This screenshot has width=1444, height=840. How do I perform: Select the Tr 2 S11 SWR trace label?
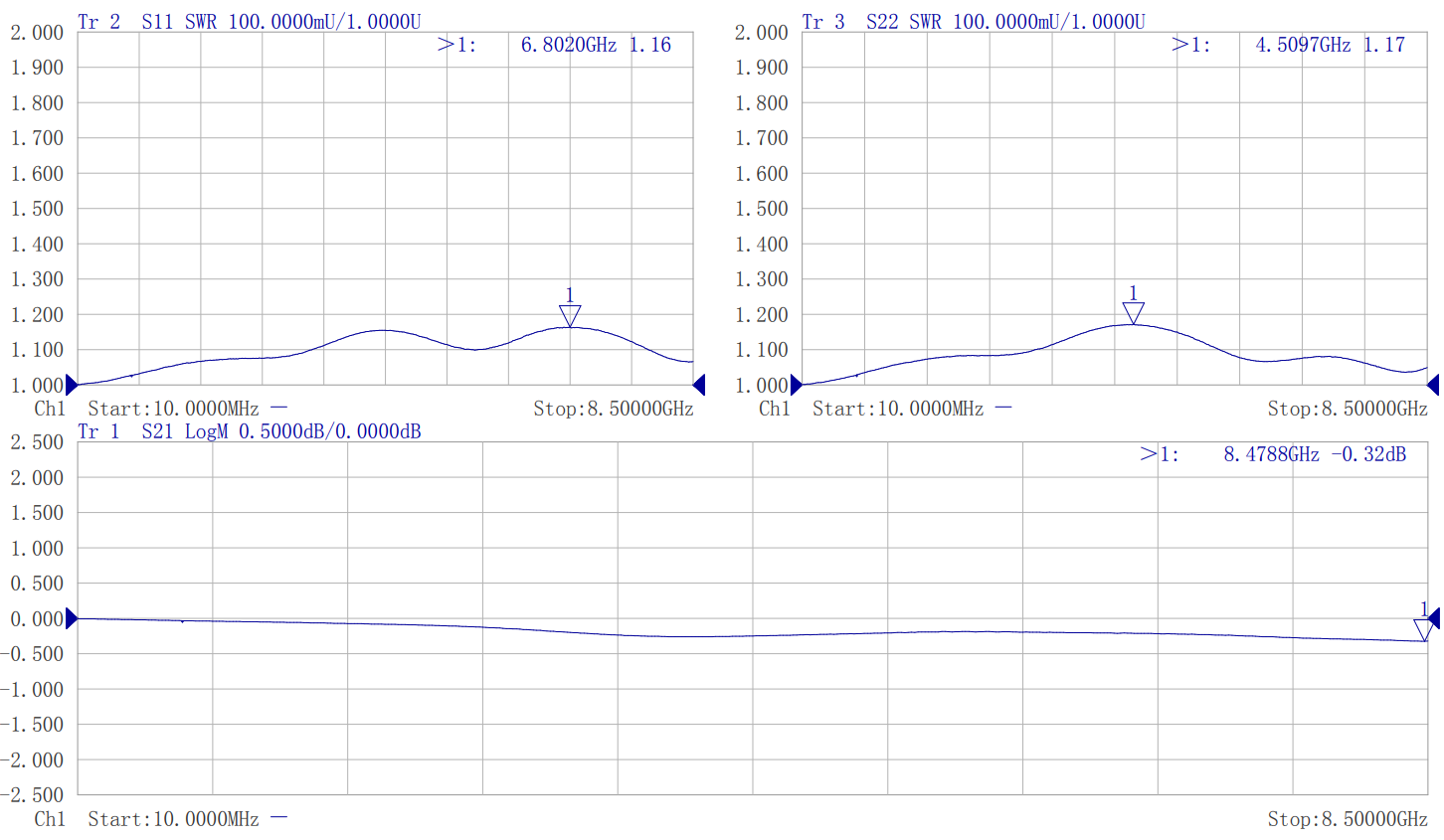click(249, 22)
